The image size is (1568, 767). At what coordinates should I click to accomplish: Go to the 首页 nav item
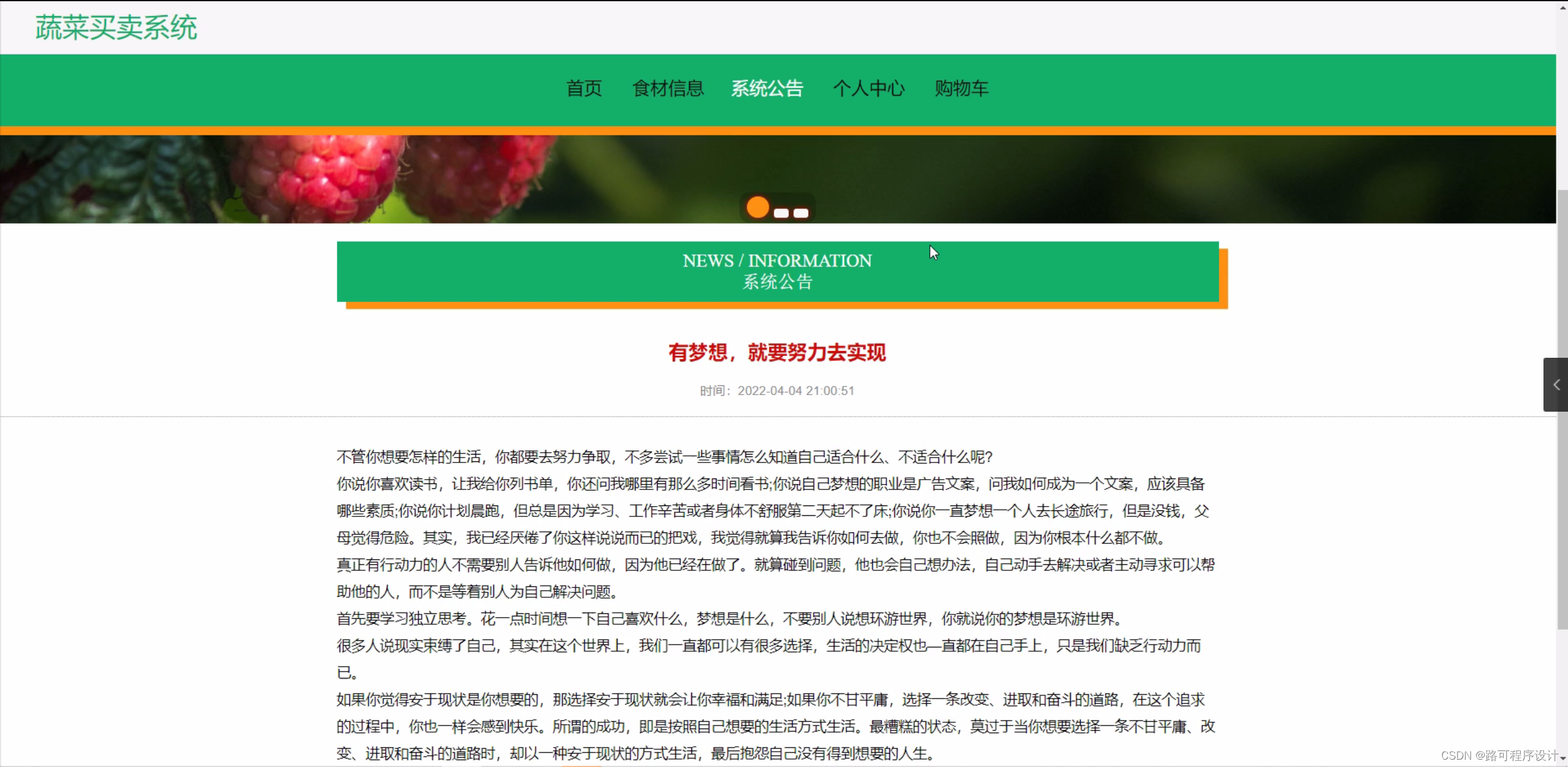click(x=584, y=88)
